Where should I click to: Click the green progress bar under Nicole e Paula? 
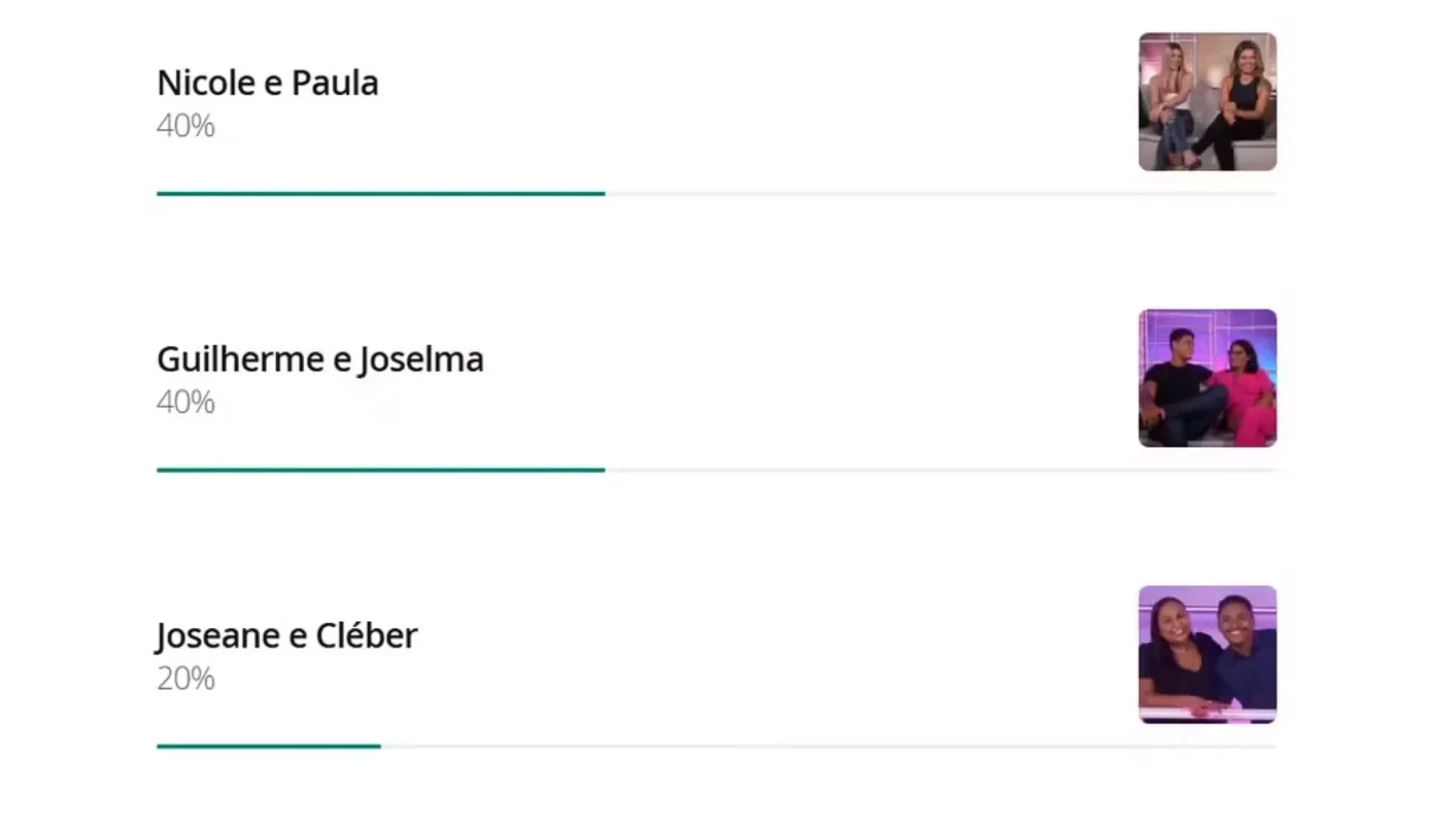pyautogui.click(x=381, y=194)
